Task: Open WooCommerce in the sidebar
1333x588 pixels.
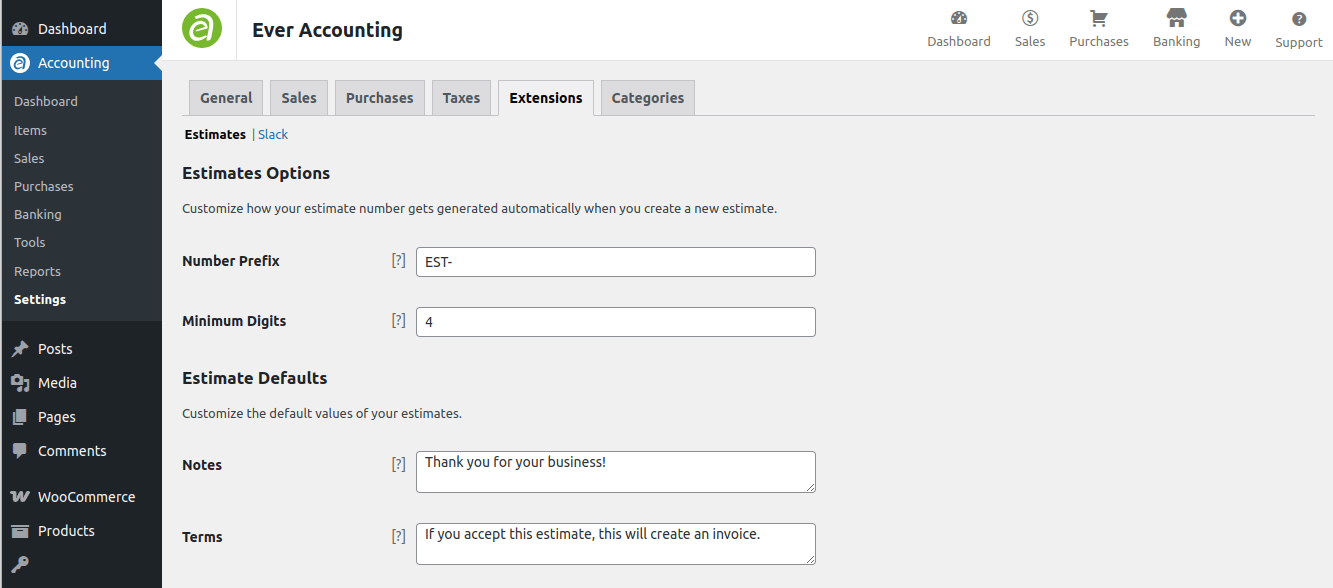Action: (81, 497)
